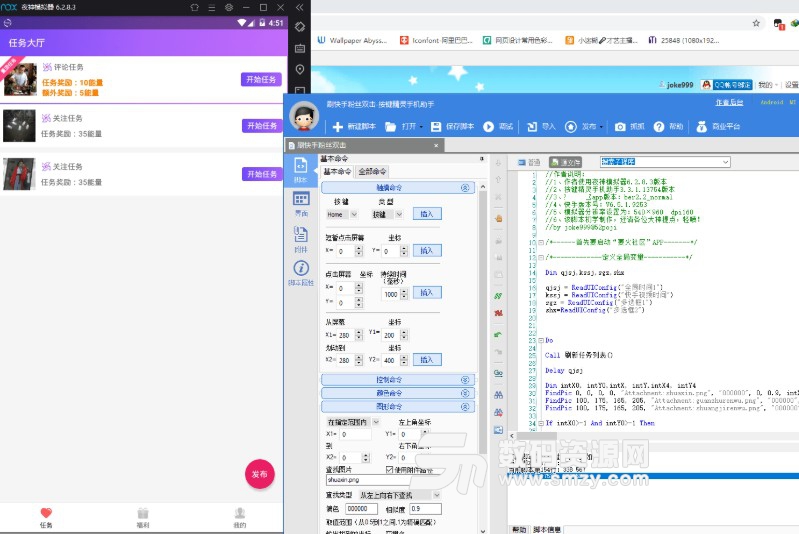799x534 pixels.
Task: Click the 相似度 0.9 input field
Action: point(425,509)
